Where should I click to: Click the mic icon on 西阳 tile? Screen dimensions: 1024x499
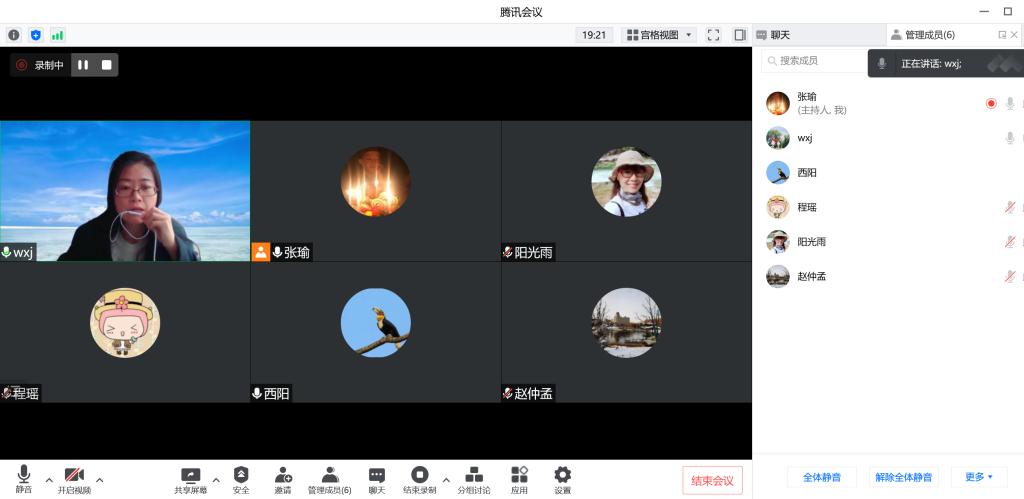[257, 393]
